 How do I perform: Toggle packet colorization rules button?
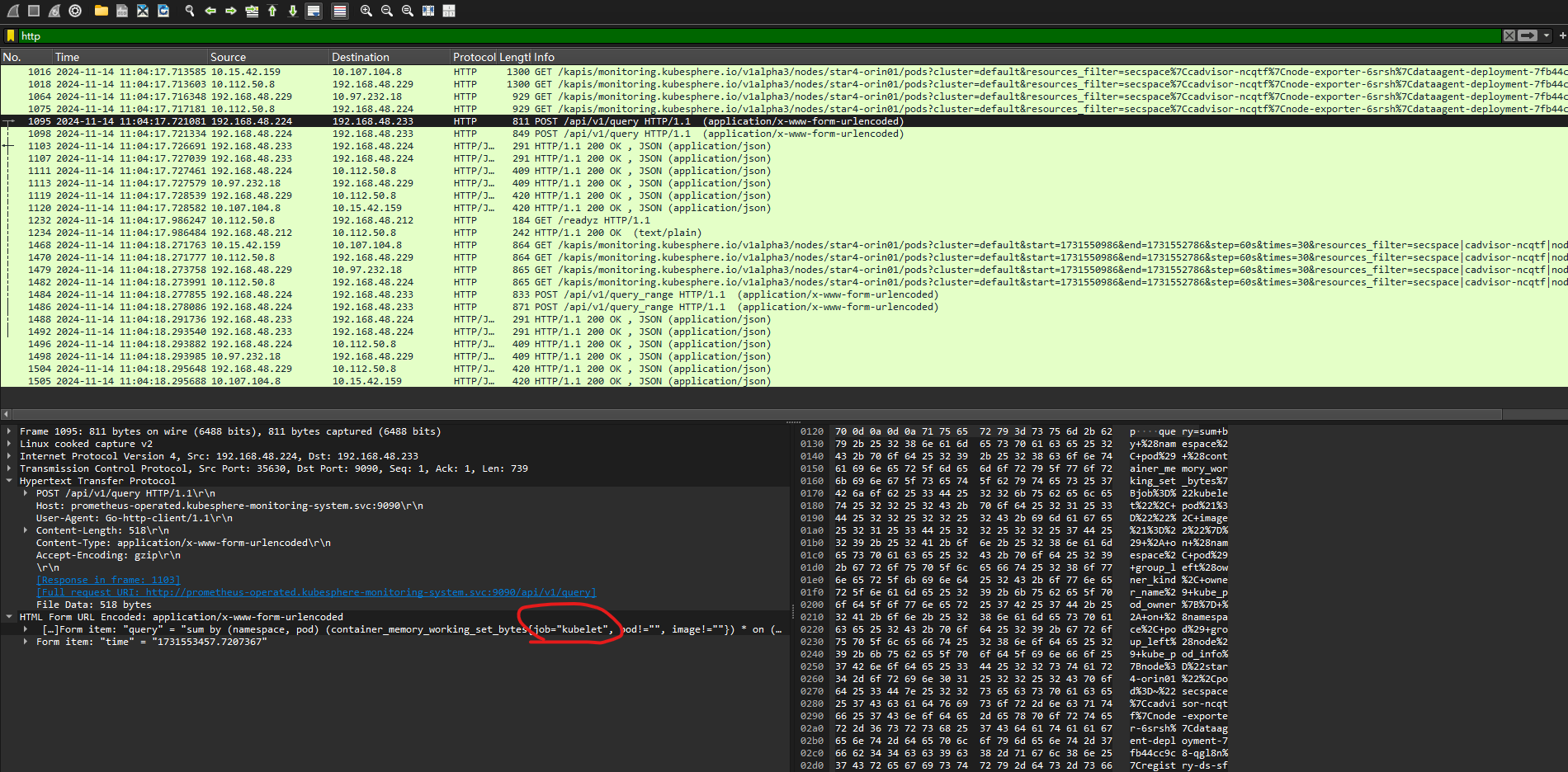point(339,11)
